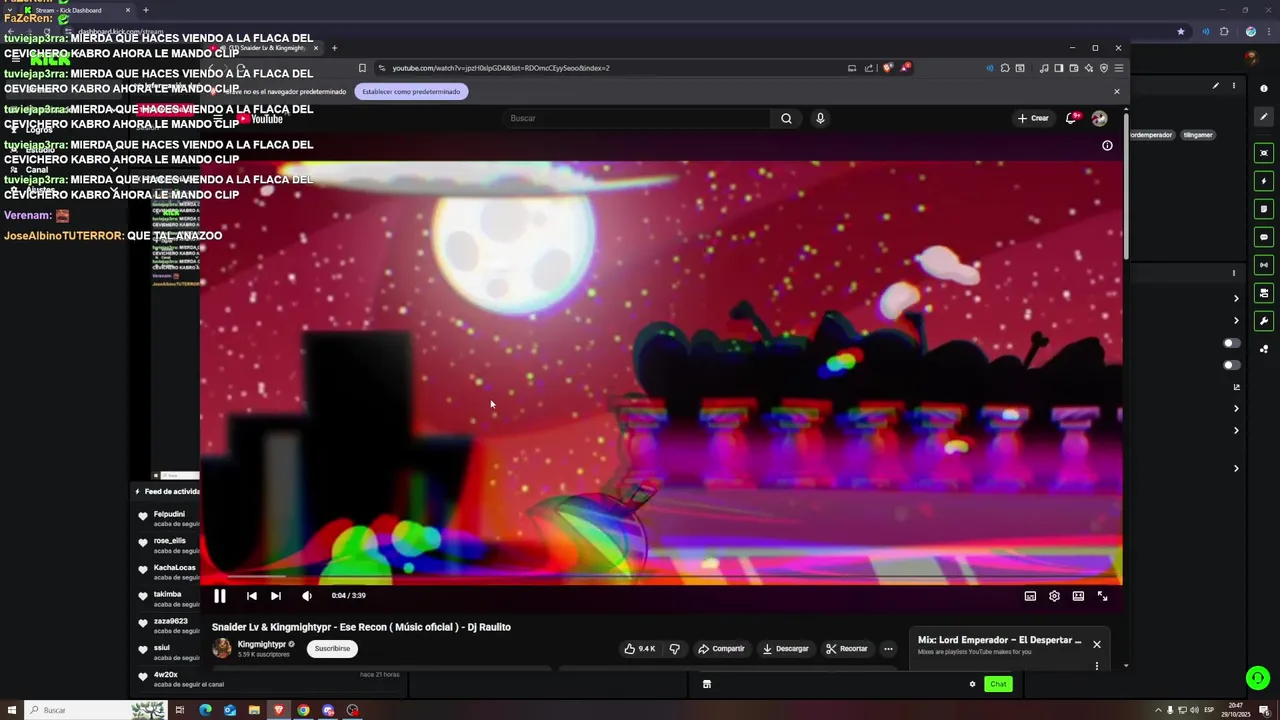Open the Kick dashboard info icon in sidebar
This screenshot has height=720, width=1280.
pos(1264,89)
